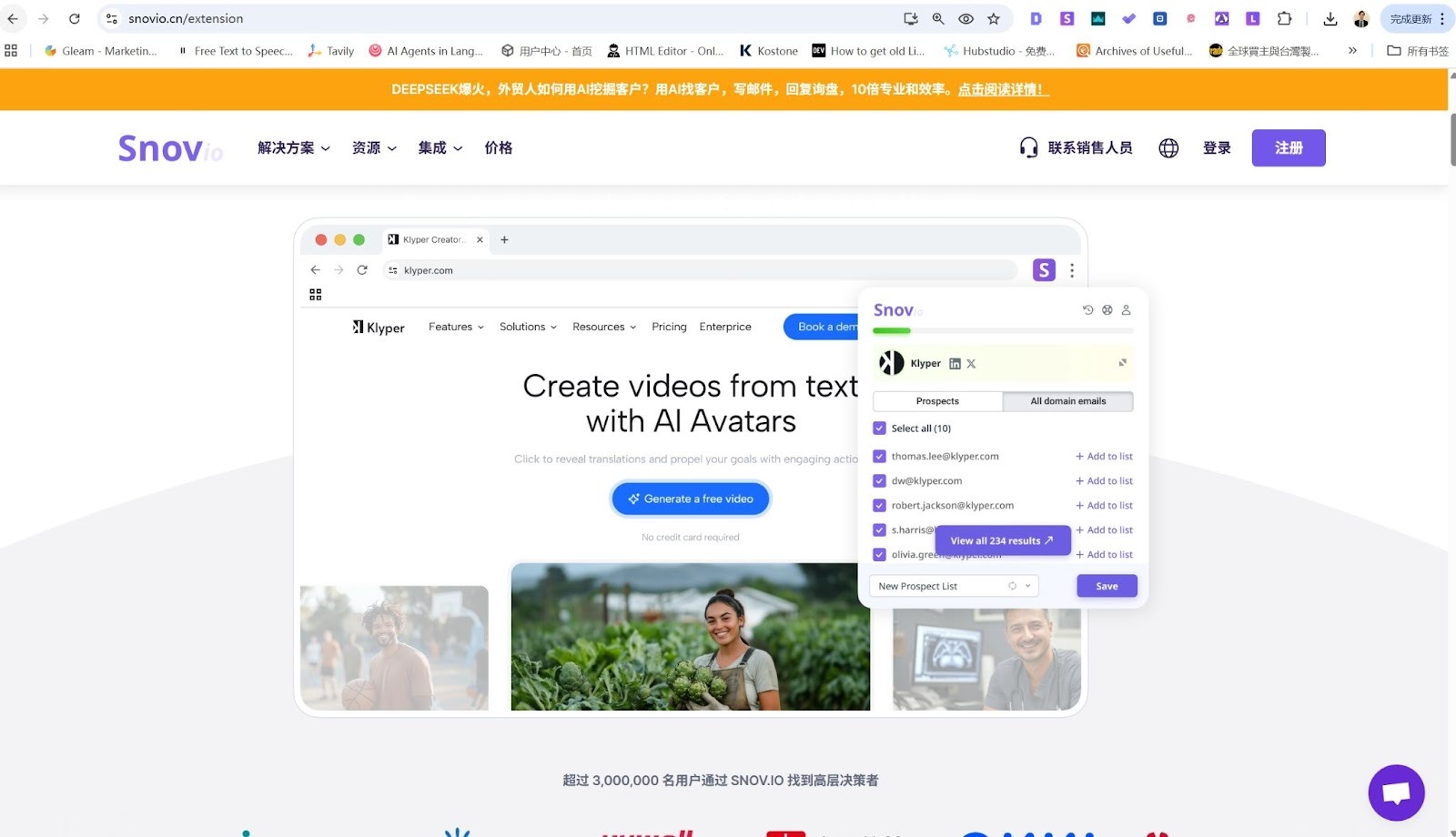Go to the 价格 pricing page
The width and height of the screenshot is (1456, 837).
498,148
